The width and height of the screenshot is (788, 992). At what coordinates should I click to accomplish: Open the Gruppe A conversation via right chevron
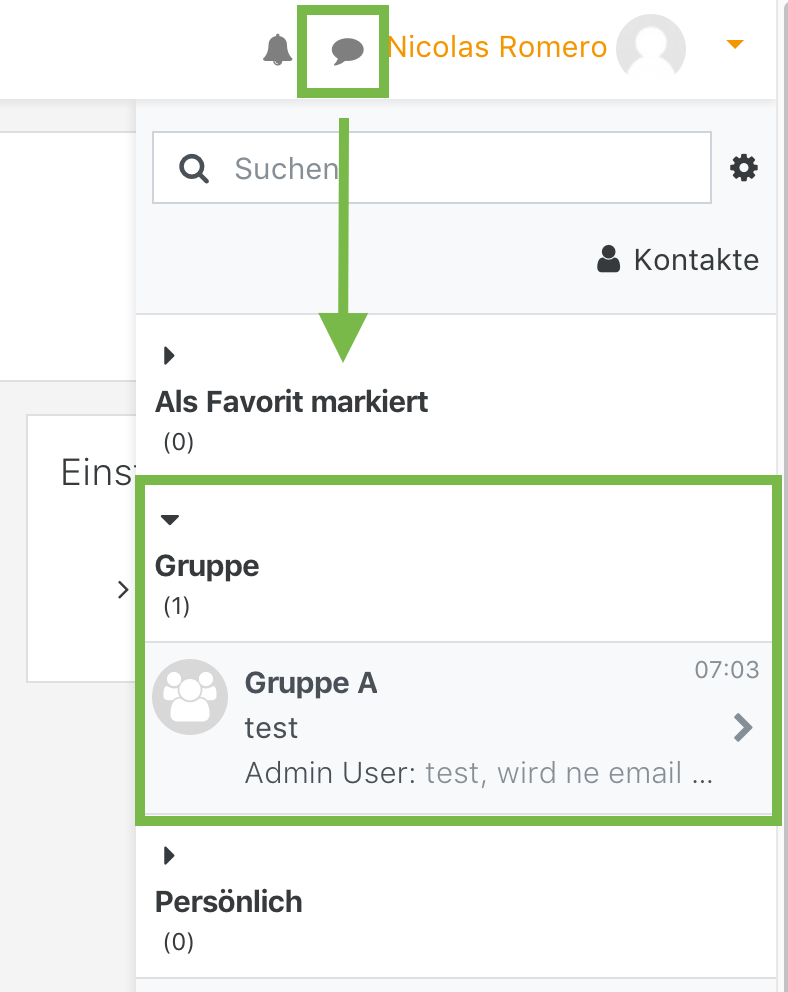coord(742,728)
